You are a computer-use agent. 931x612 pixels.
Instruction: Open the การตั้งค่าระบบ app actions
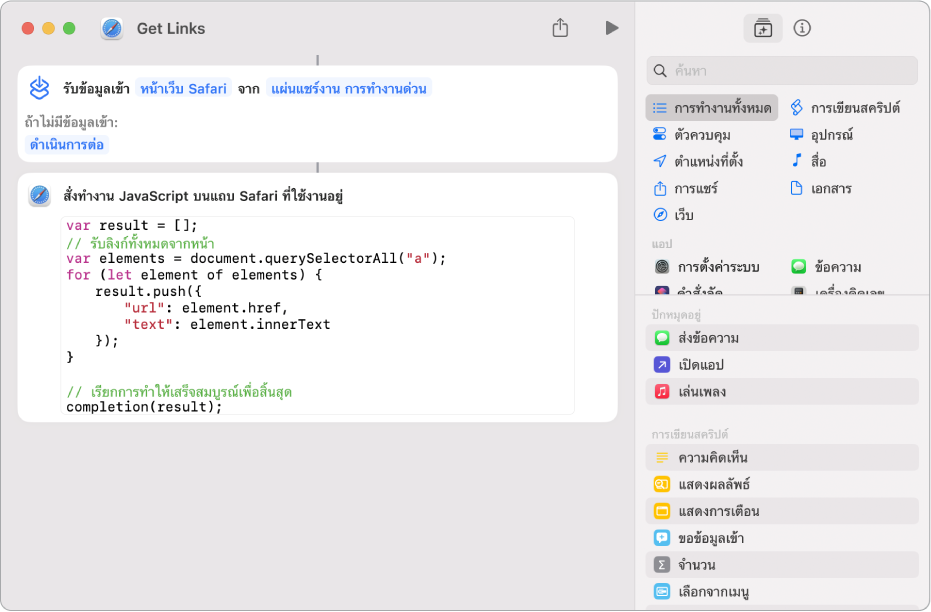[x=707, y=267]
